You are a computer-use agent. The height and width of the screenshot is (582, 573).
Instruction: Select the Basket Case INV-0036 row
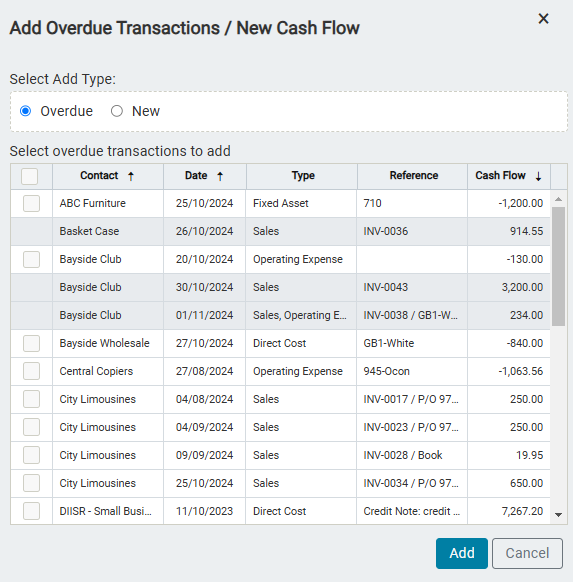pyautogui.click(x=280, y=231)
